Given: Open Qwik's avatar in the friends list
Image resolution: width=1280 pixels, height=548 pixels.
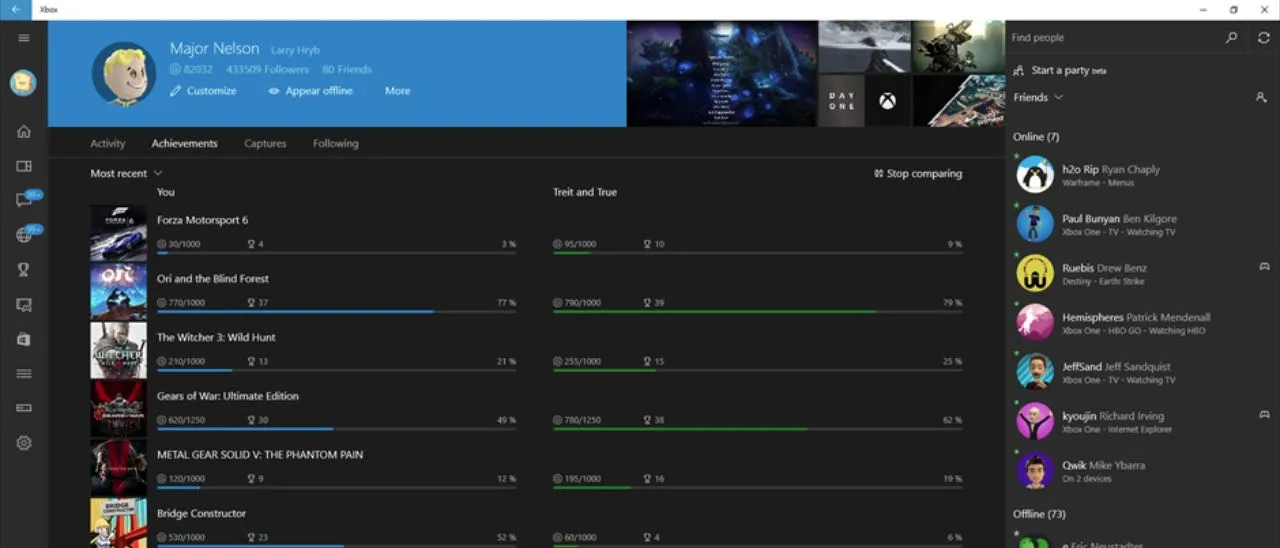Looking at the screenshot, I should pyautogui.click(x=1035, y=470).
